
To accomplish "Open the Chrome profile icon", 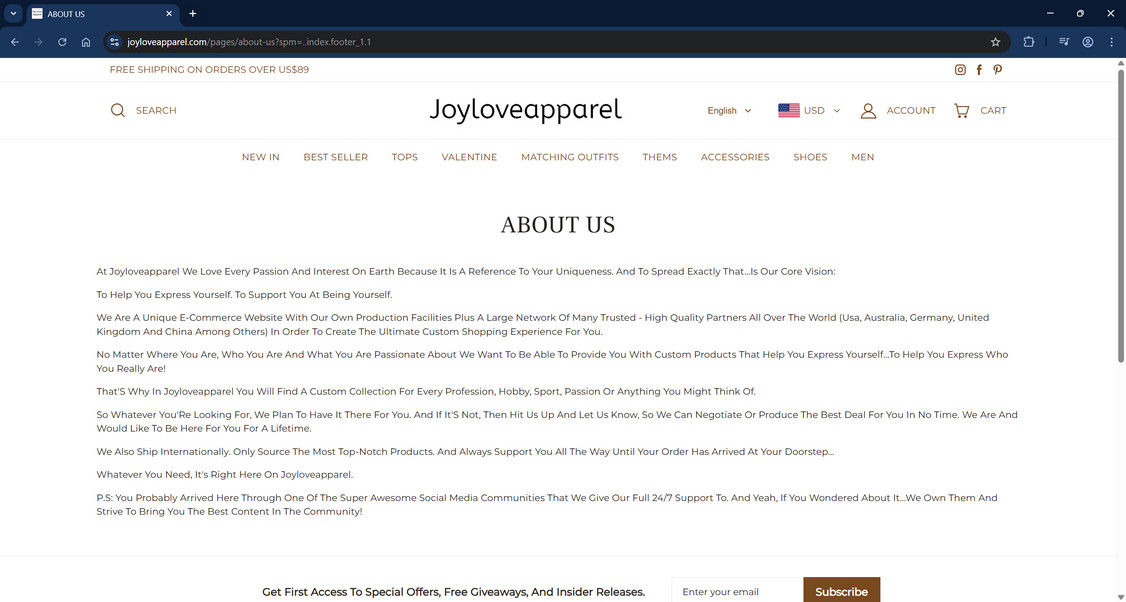I will tap(1088, 42).
